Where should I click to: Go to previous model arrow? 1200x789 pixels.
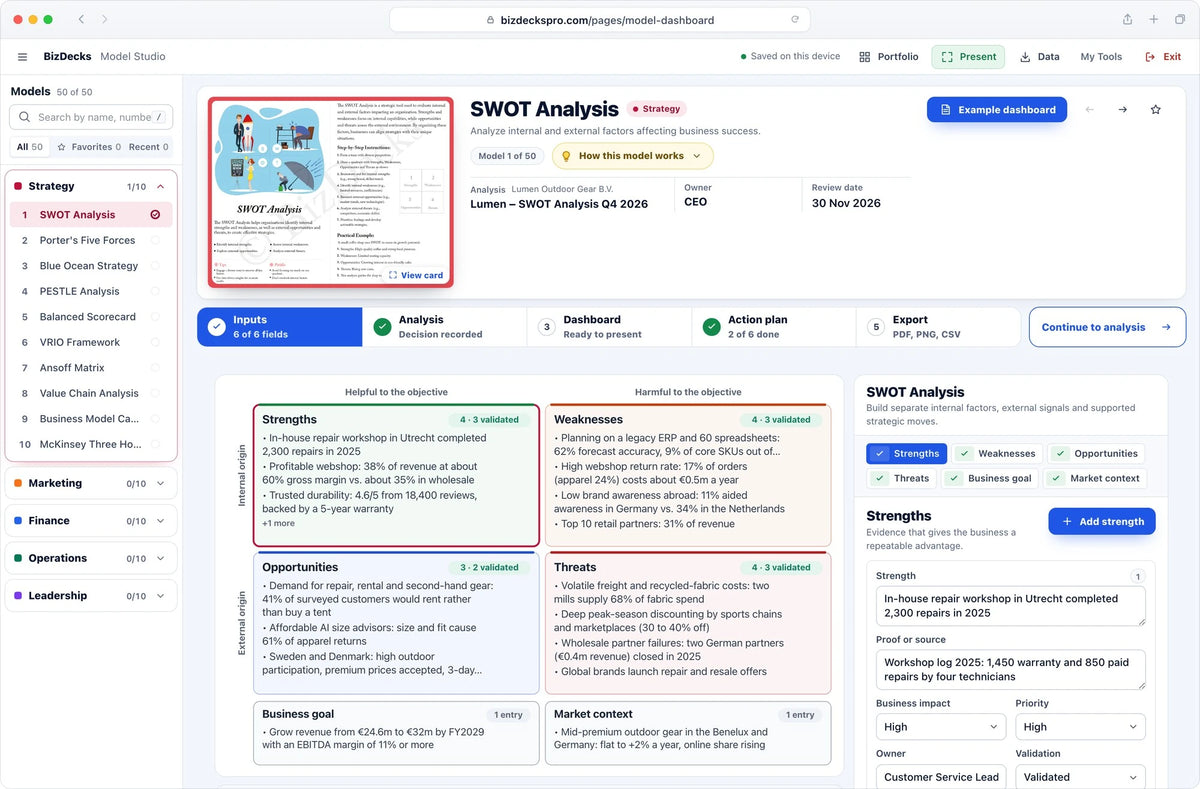[x=1090, y=110]
